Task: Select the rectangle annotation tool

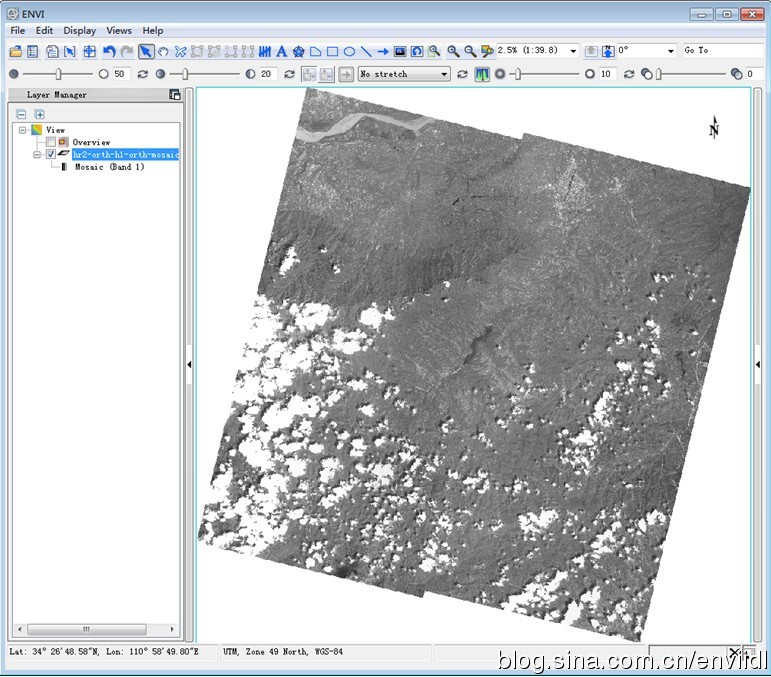Action: [x=332, y=51]
